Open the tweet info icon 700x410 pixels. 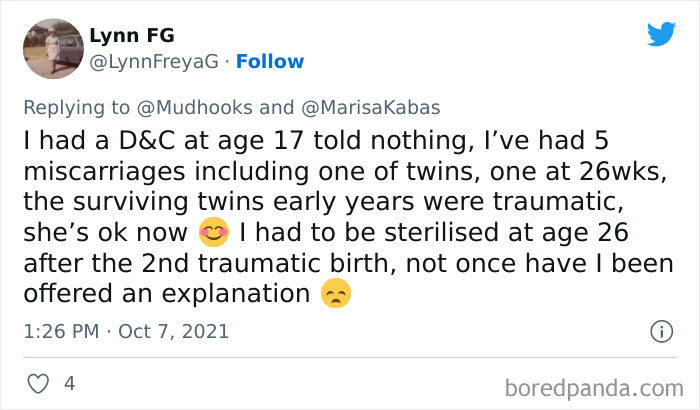(661, 331)
